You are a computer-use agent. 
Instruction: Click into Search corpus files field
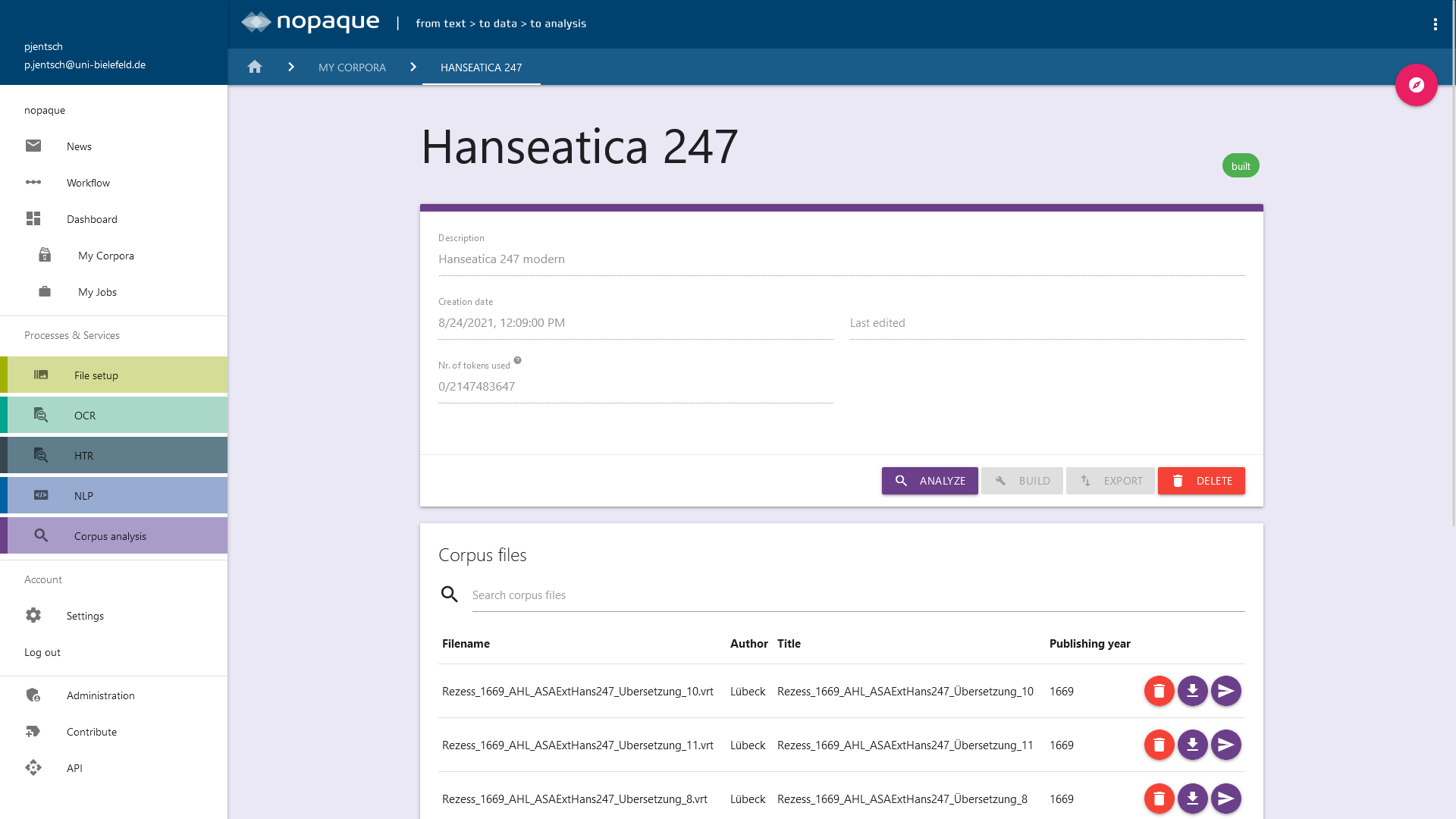click(x=857, y=595)
